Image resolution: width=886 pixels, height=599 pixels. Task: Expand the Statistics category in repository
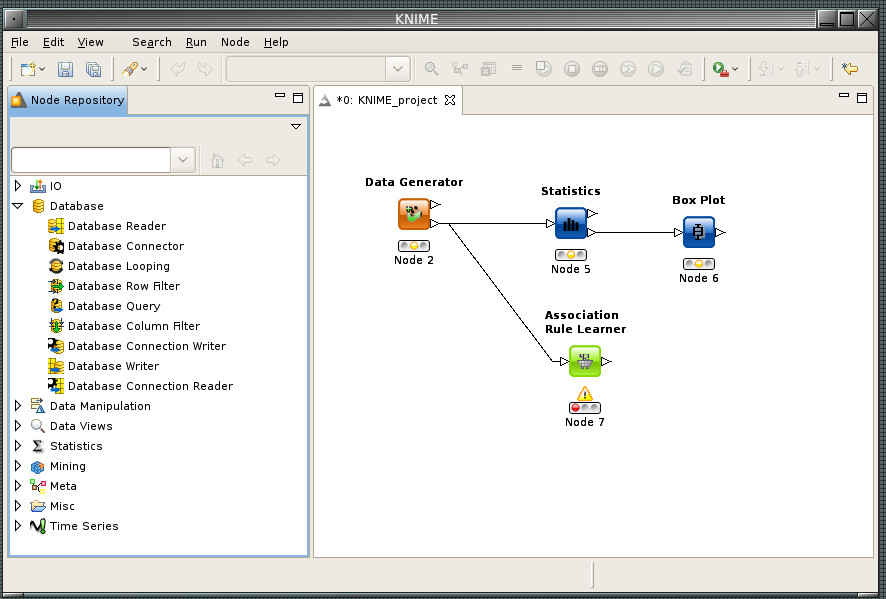18,445
